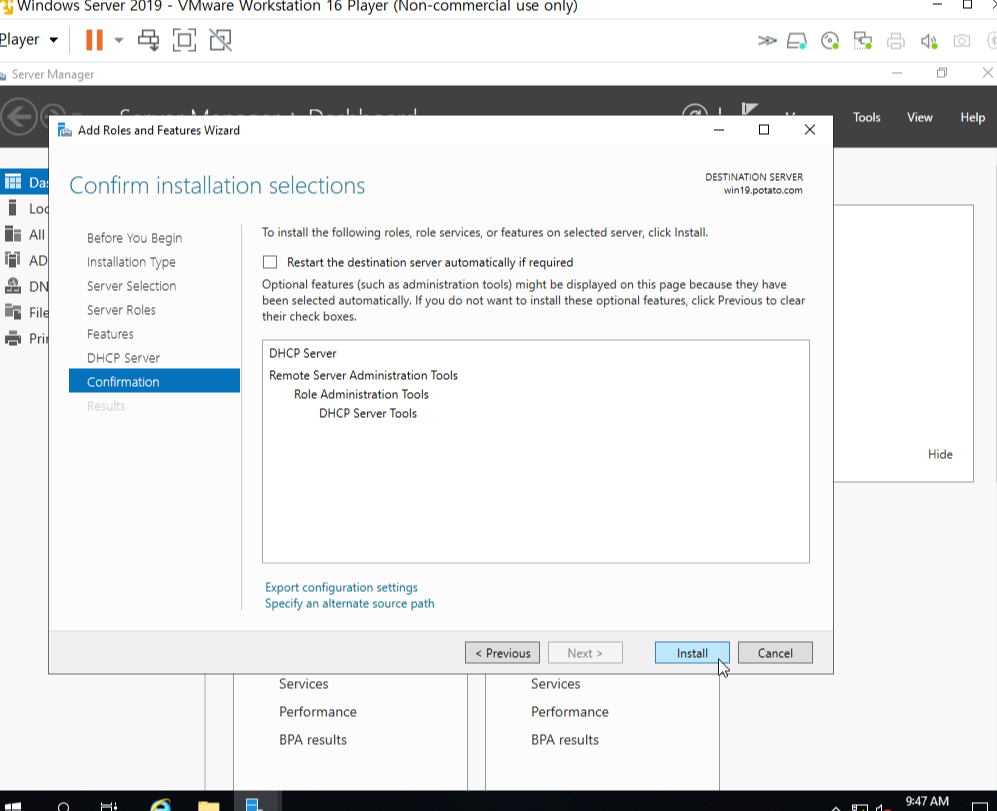Click the taskbar clock showing 9:47 AM
This screenshot has height=811, width=997.
pyautogui.click(x=926, y=801)
